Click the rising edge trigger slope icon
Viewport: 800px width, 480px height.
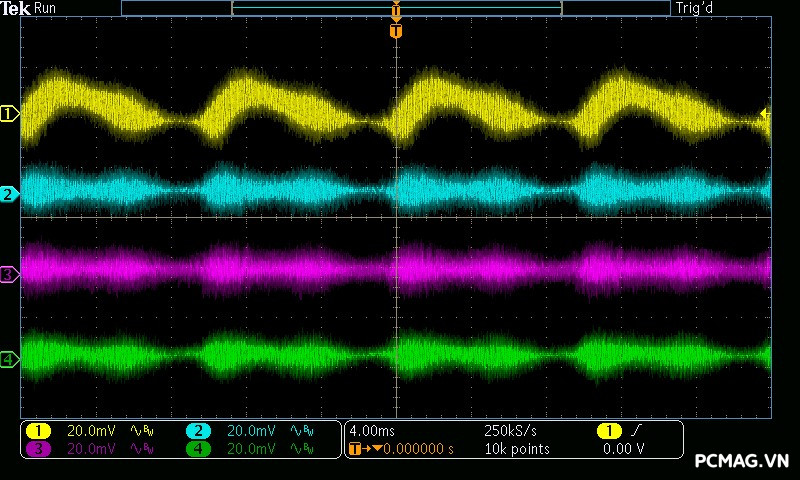(637, 431)
